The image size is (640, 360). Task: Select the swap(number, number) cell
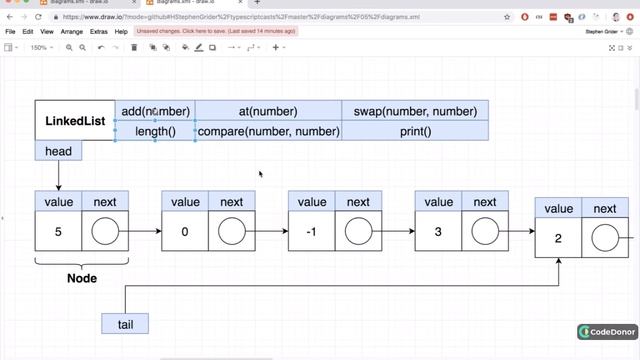pyautogui.click(x=415, y=111)
